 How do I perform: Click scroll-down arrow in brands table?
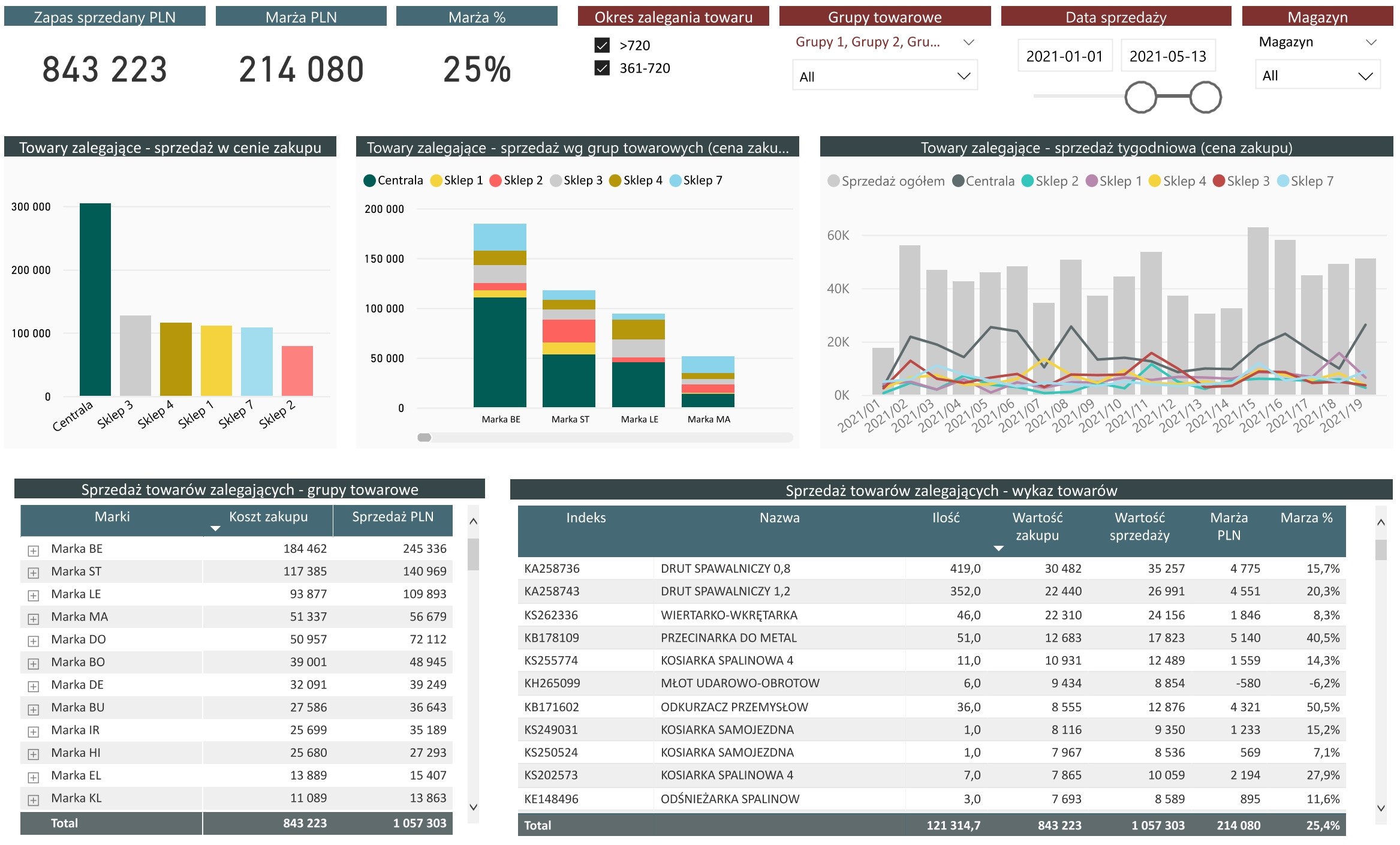473,807
